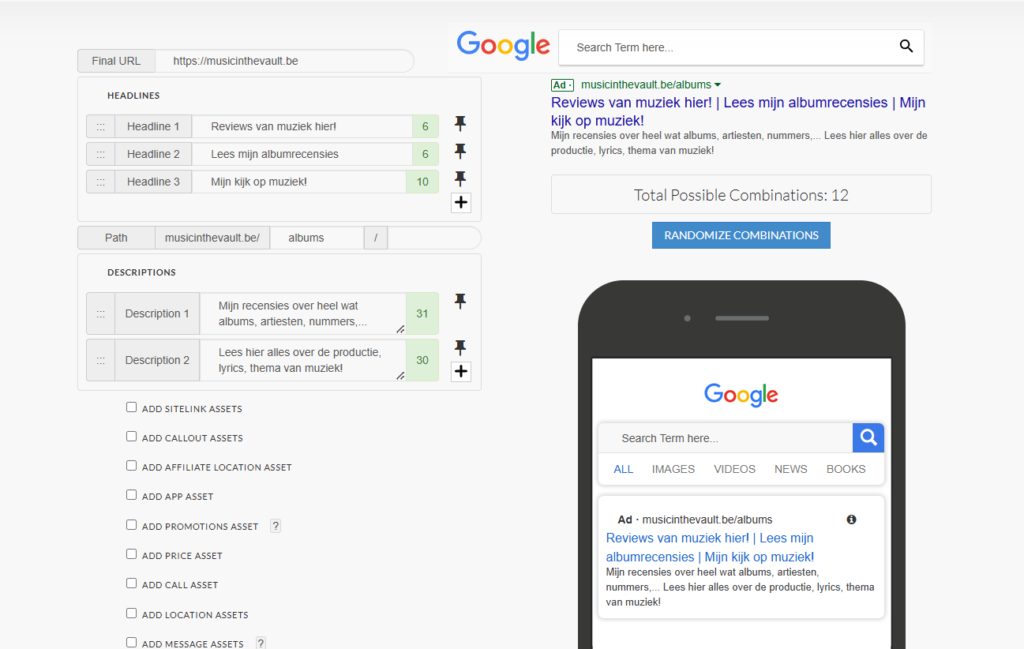Viewport: 1024px width, 649px height.
Task: Toggle Add Price Asset checkbox
Action: click(x=132, y=553)
